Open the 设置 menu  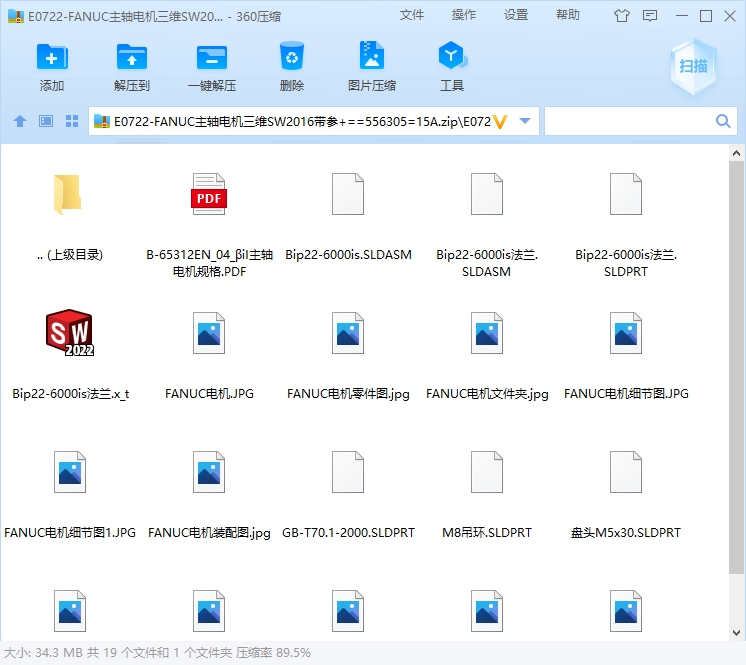click(516, 15)
